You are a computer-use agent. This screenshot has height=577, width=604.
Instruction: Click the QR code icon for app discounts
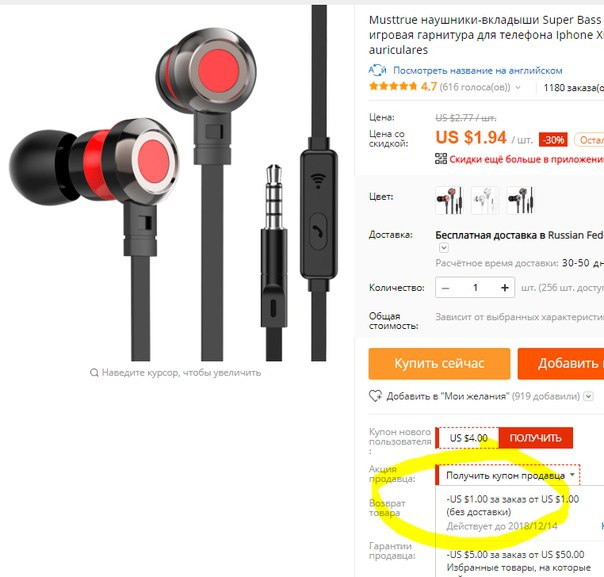tap(441, 158)
